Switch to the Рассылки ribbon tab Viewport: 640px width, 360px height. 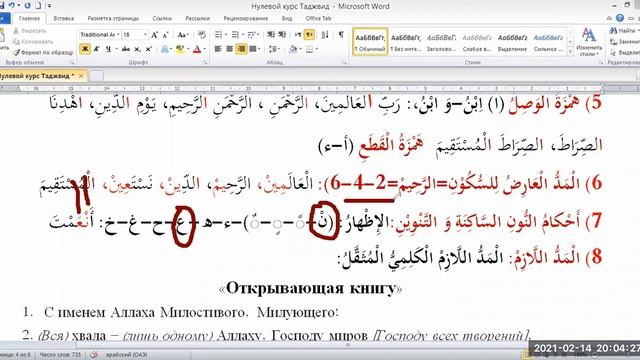point(198,18)
